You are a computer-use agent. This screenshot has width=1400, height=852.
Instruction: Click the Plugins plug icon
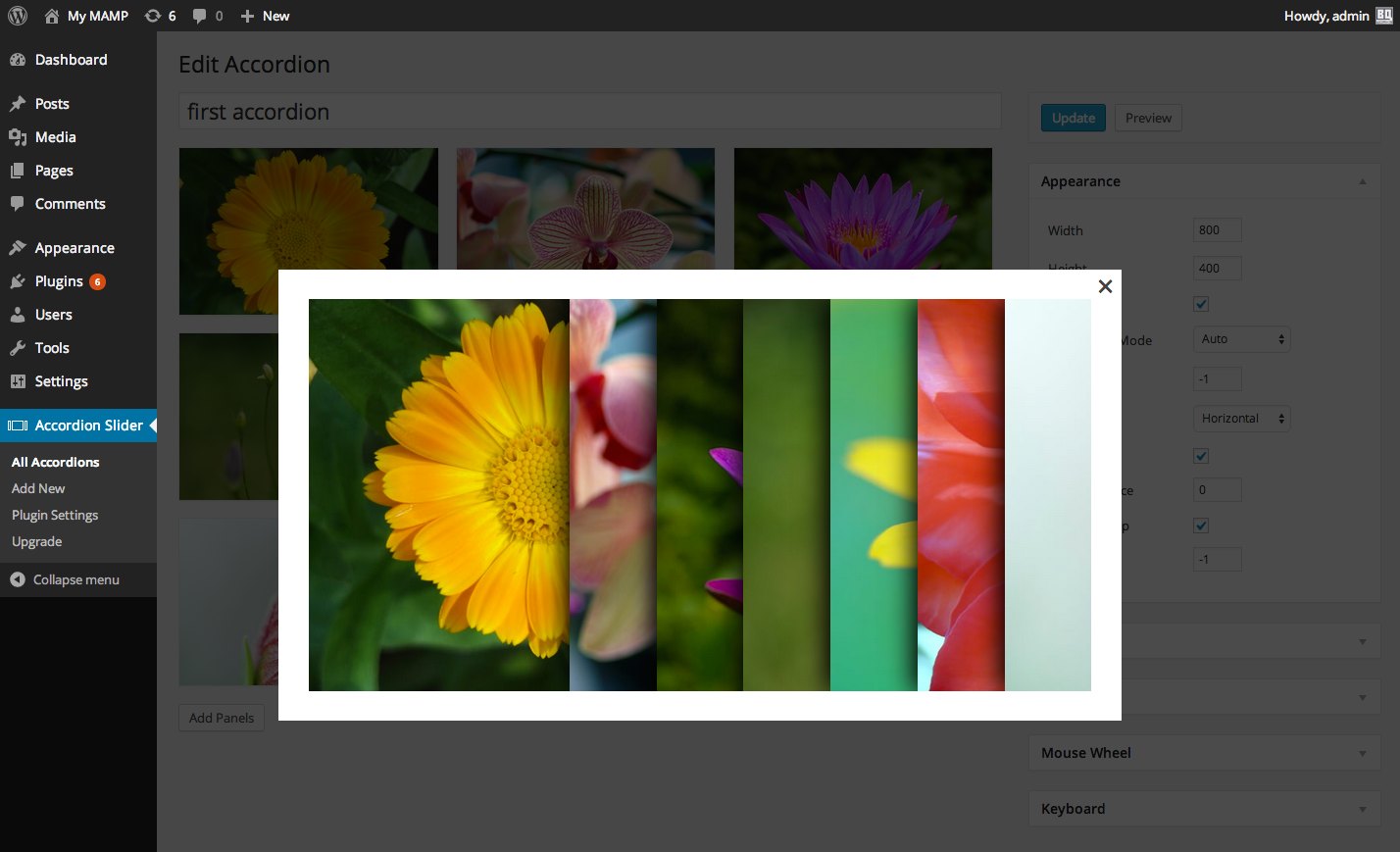click(18, 281)
